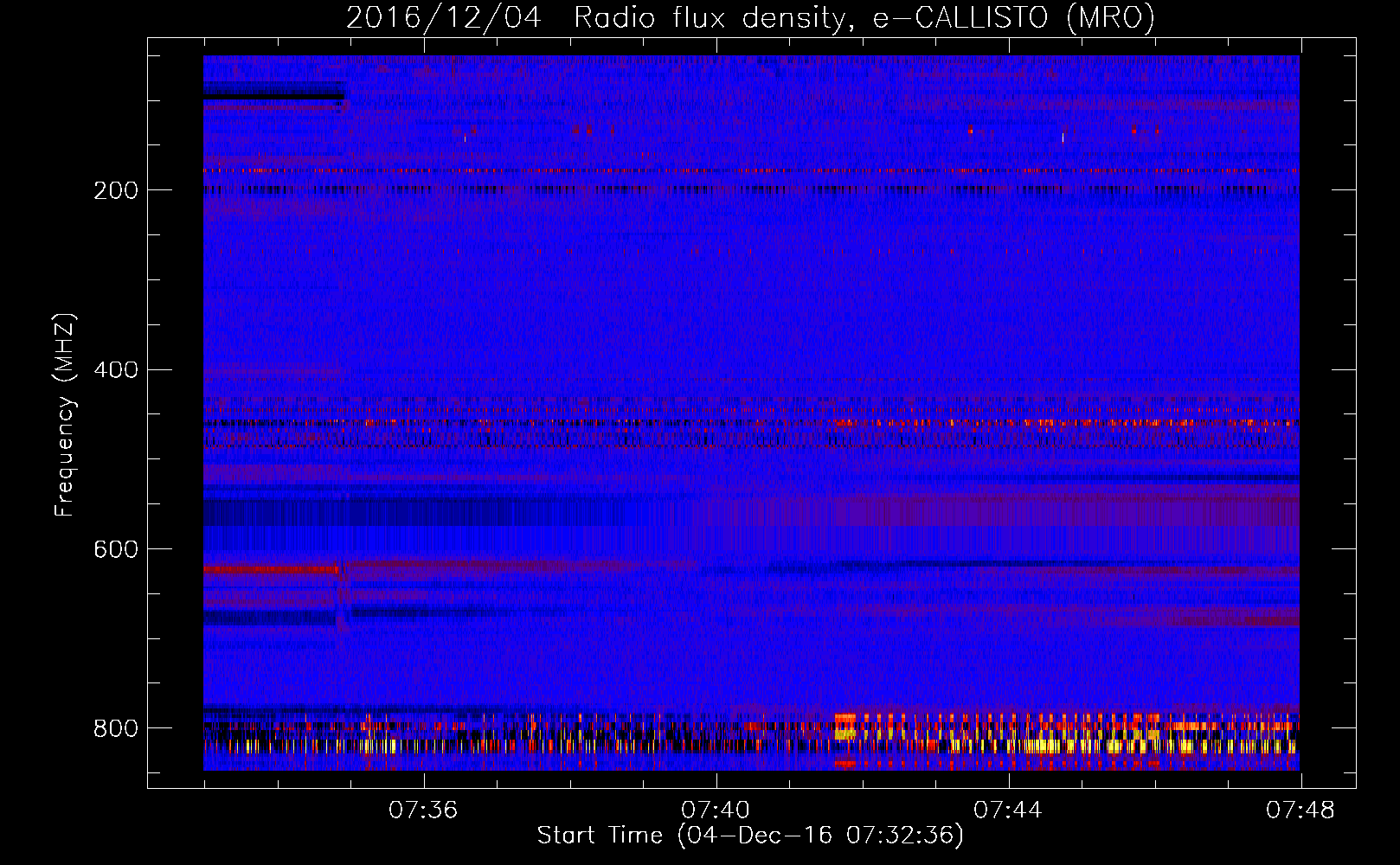
Task: Click the red band near 620 MHz at left
Action: [271, 570]
